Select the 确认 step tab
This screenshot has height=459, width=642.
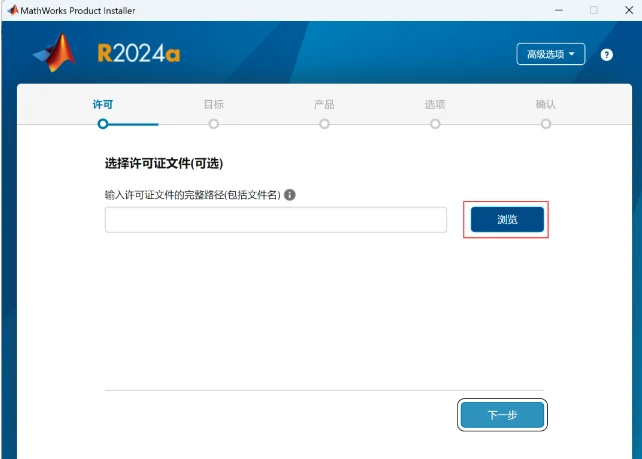tap(546, 104)
